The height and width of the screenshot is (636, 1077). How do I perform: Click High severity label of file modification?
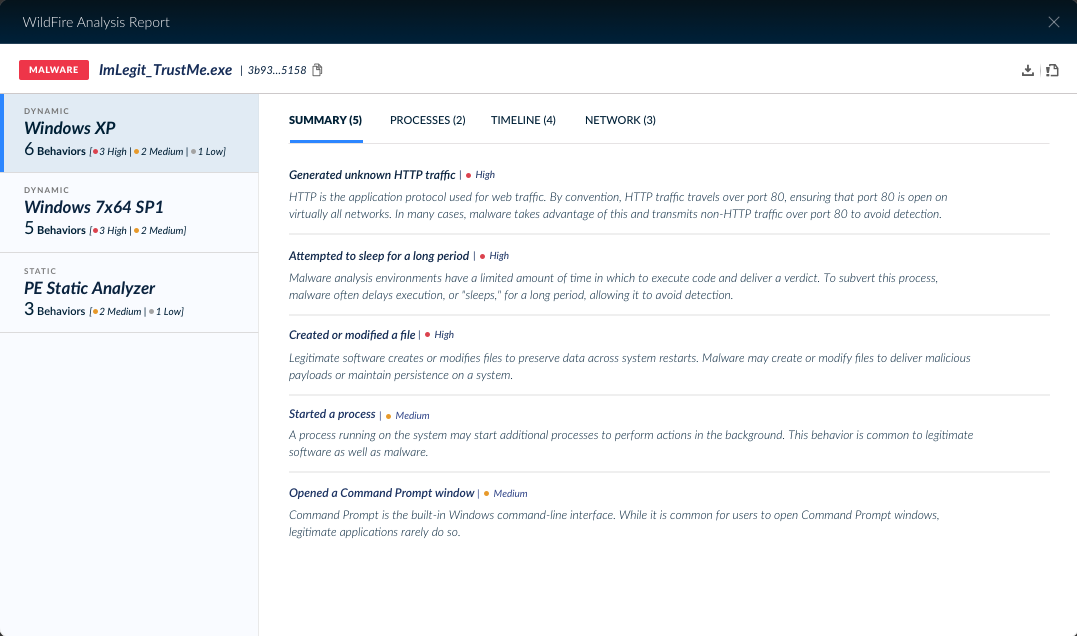(x=444, y=335)
